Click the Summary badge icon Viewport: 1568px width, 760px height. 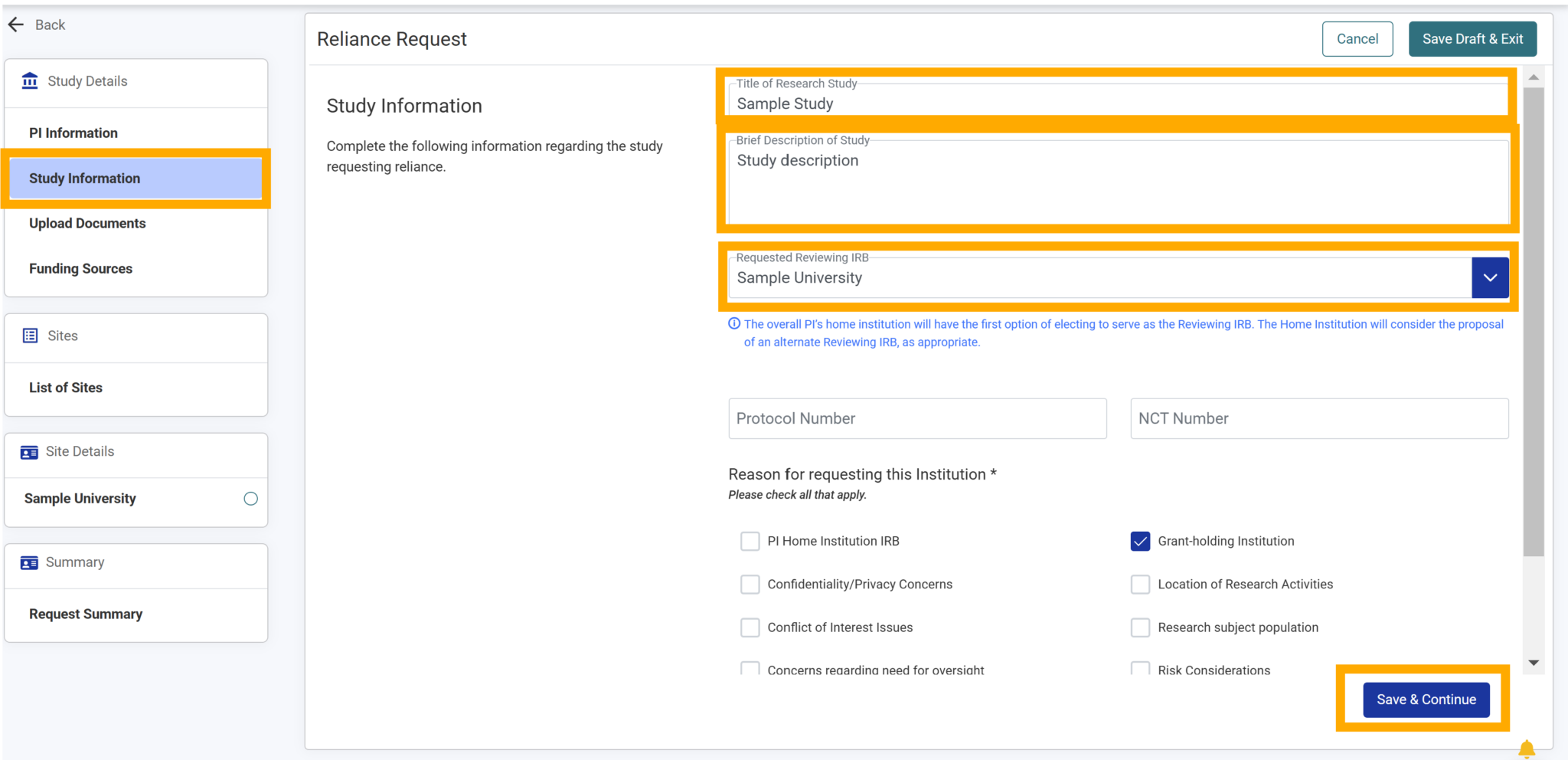(x=29, y=562)
